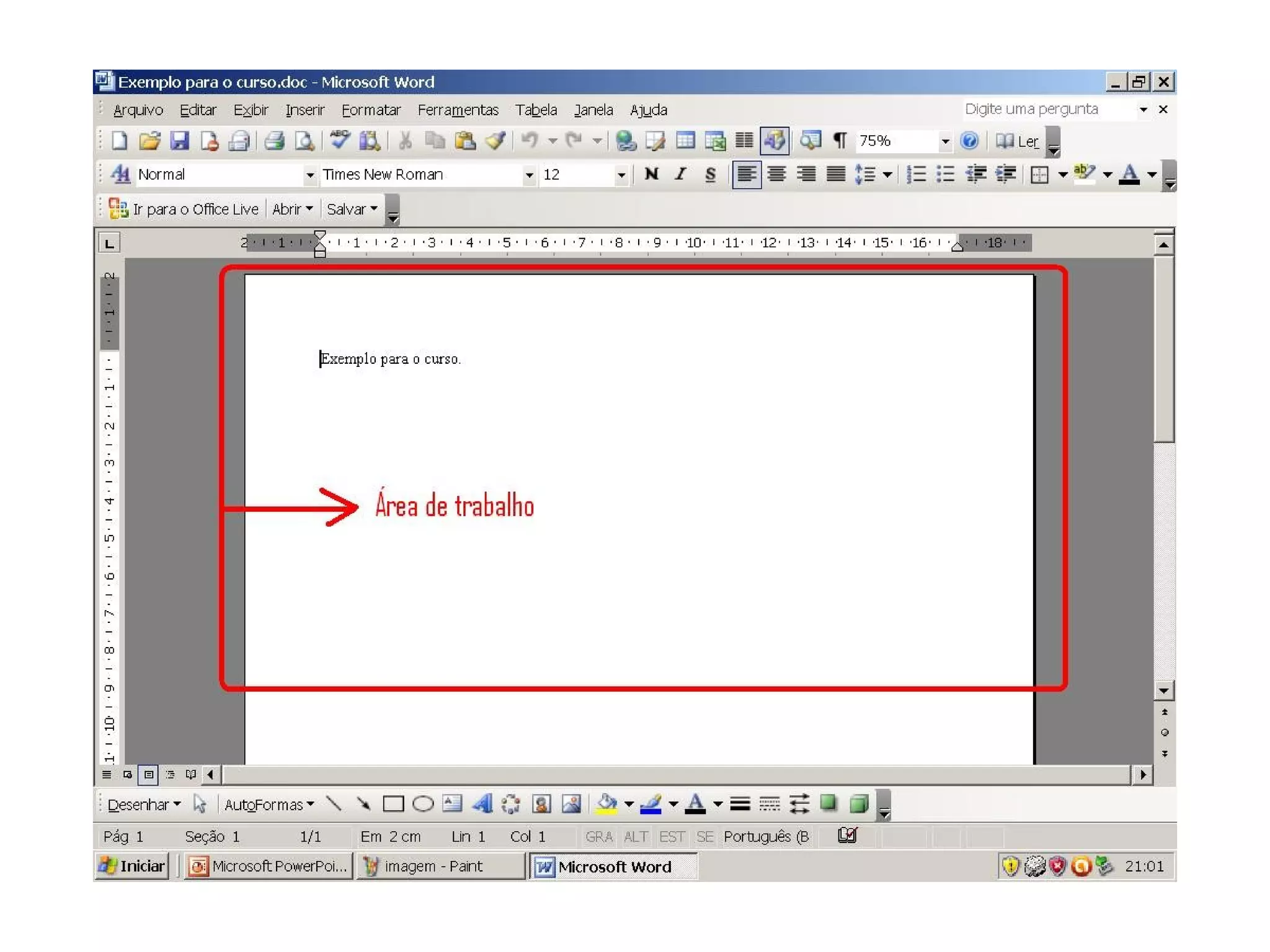Click the Open folder icon
The height and width of the screenshot is (952, 1270).
[x=149, y=141]
